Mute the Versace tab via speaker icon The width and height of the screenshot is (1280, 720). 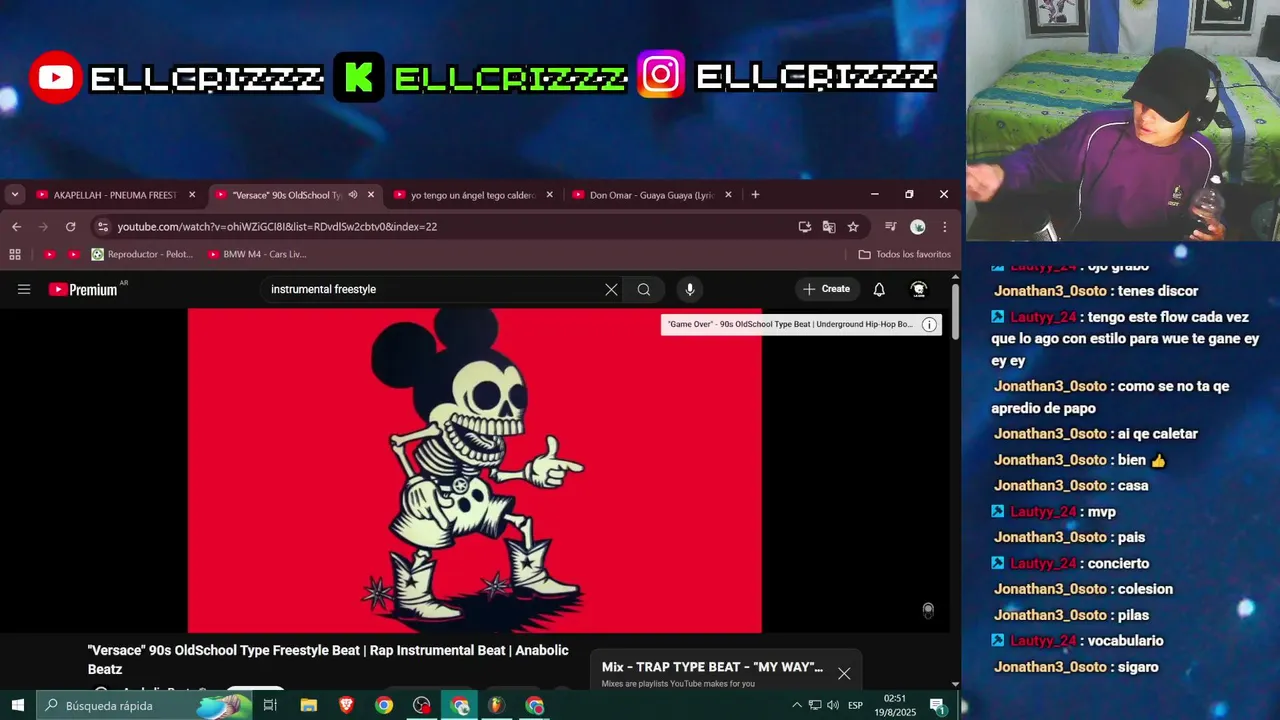353,195
